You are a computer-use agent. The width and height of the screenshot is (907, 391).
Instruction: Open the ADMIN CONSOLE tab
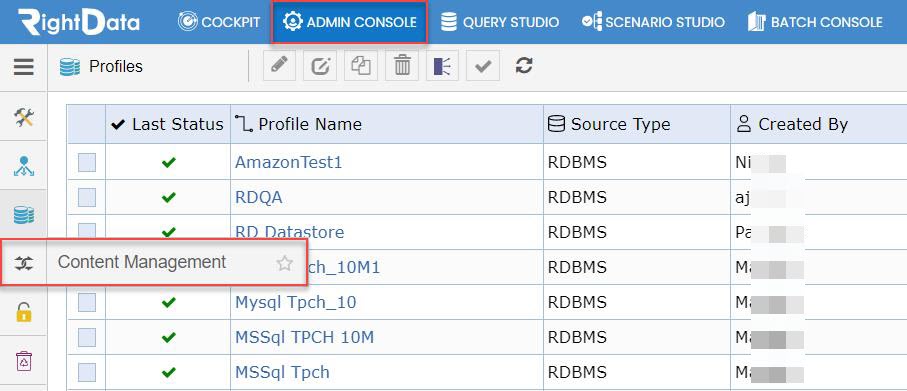pyautogui.click(x=349, y=22)
